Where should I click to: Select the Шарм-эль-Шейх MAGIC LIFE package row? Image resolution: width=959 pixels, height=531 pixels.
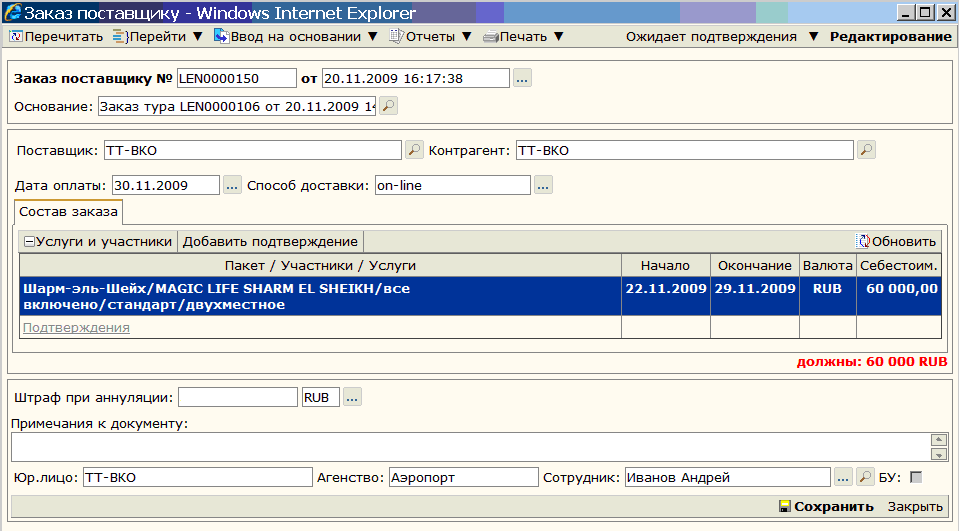click(x=480, y=296)
